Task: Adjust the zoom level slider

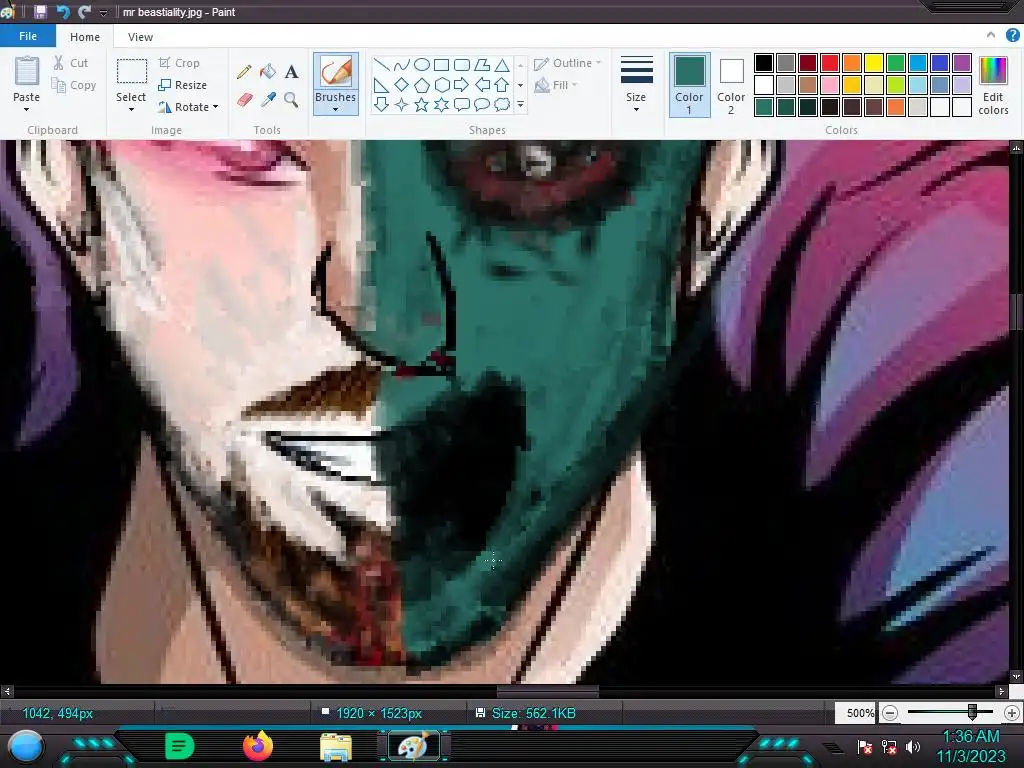Action: 972,712
